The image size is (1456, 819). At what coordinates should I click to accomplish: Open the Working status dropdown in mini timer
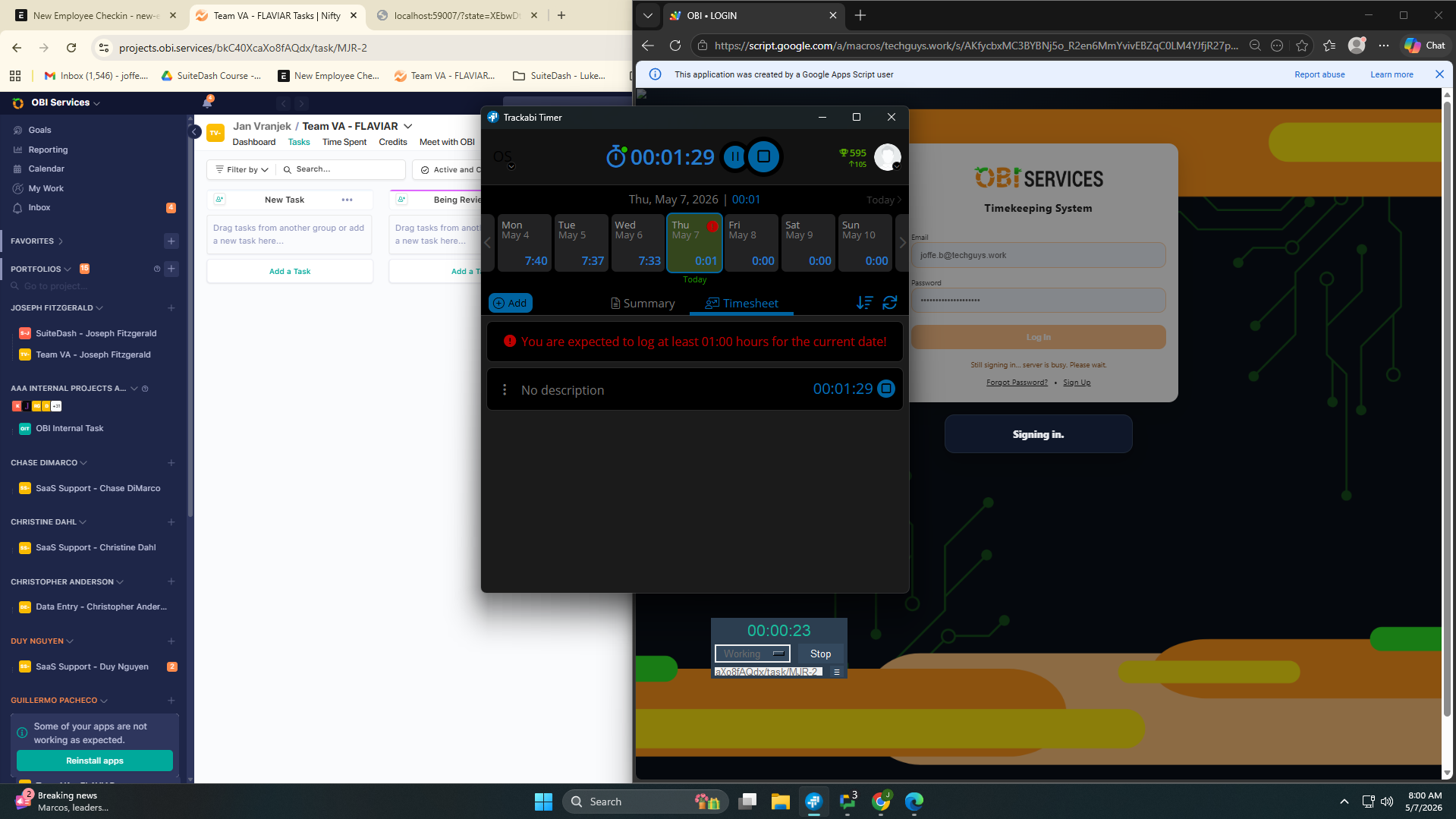tap(753, 654)
